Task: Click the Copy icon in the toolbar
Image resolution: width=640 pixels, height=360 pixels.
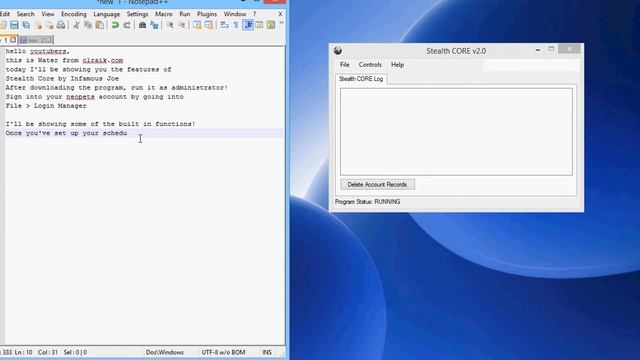Action: (x=88, y=25)
